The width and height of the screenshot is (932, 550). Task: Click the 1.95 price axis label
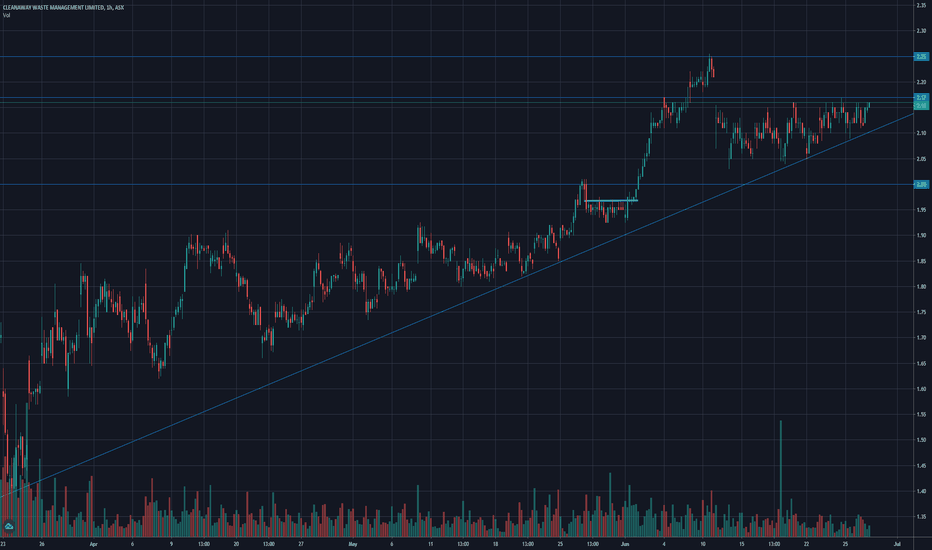click(x=921, y=210)
